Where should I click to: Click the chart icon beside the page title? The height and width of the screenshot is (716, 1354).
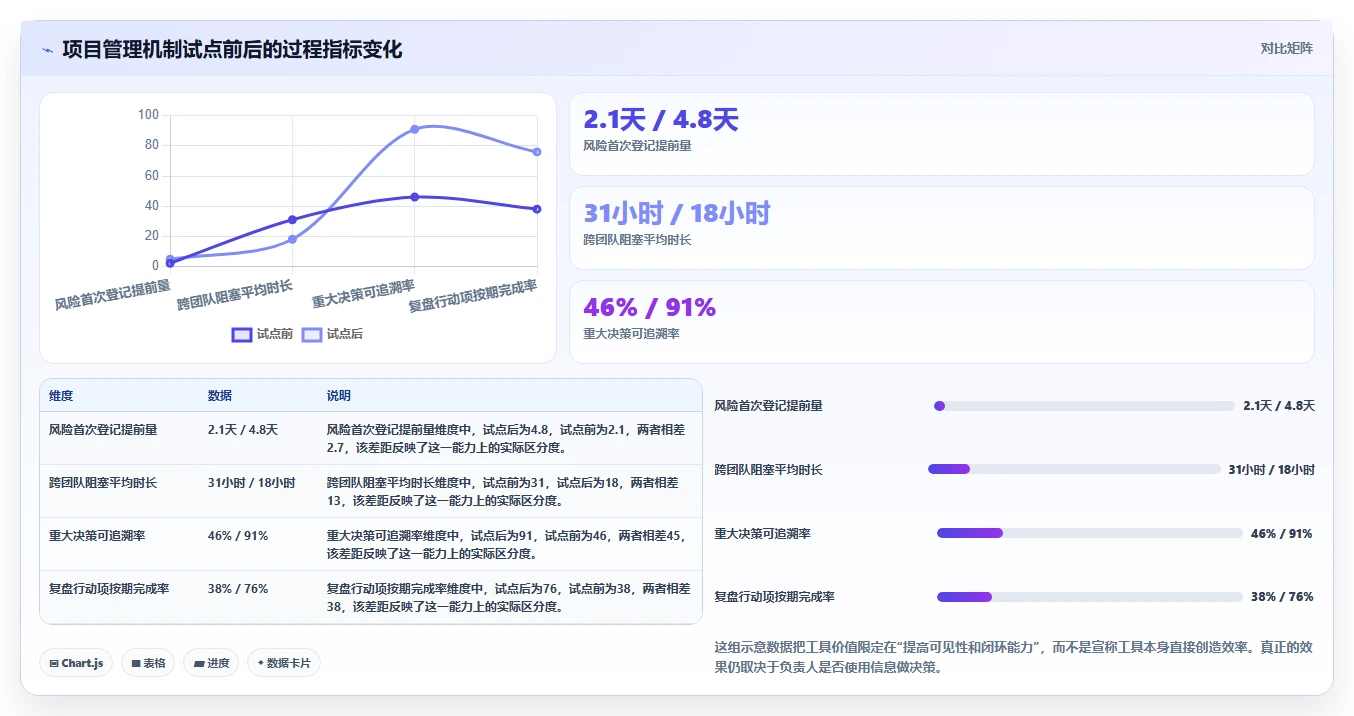coord(47,50)
